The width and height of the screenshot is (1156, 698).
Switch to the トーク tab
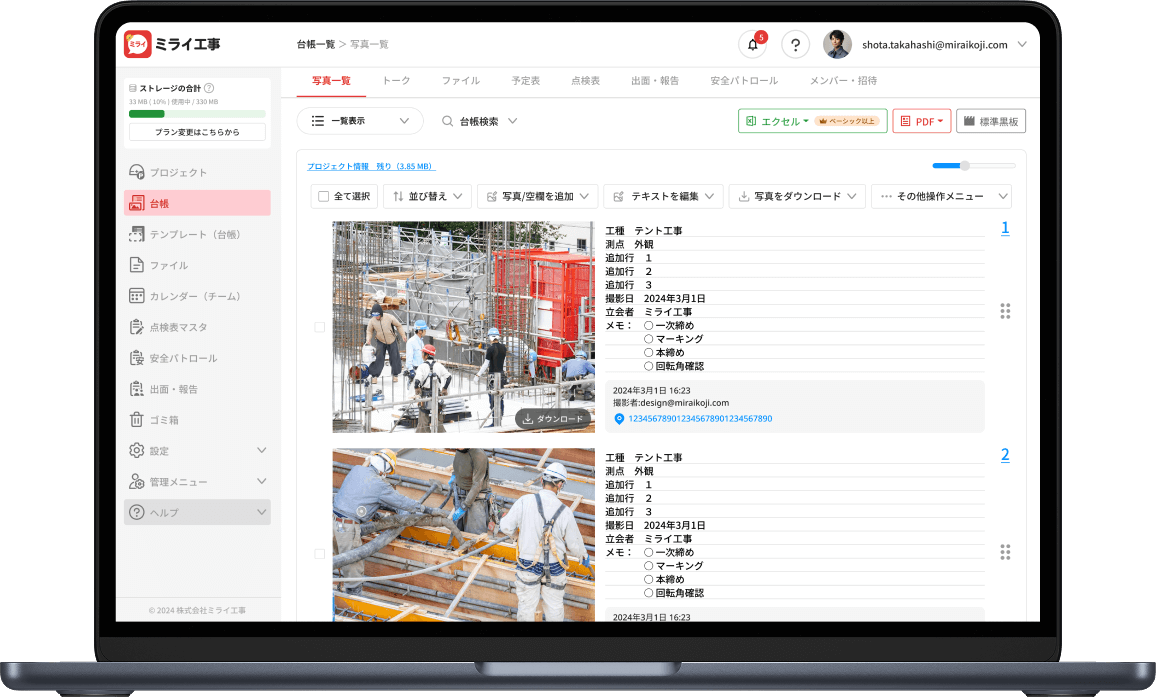click(396, 81)
